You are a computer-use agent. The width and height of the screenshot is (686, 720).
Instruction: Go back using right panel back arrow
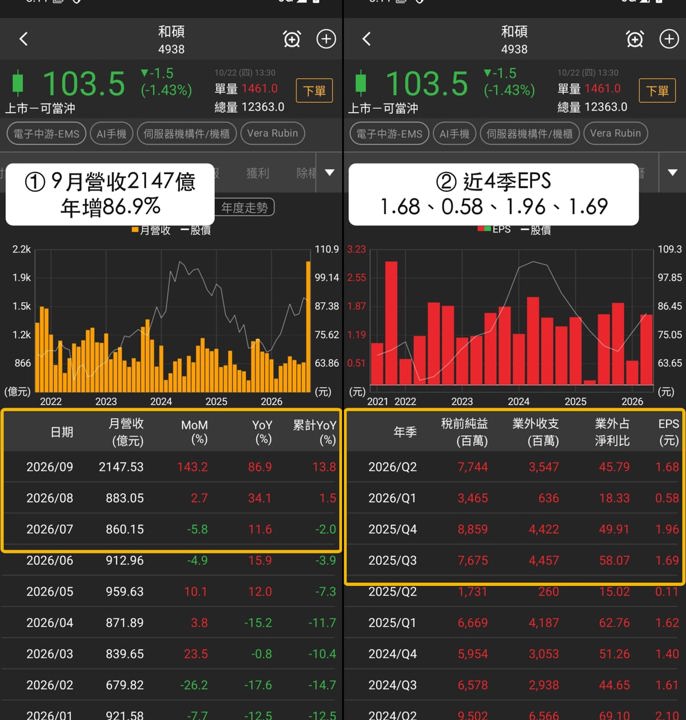pyautogui.click(x=366, y=39)
